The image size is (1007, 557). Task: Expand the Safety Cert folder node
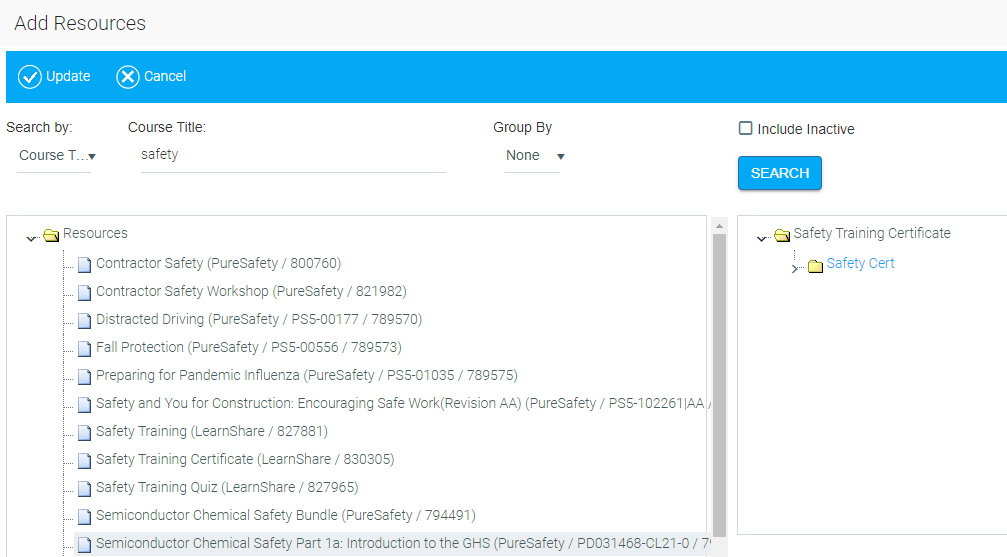[x=796, y=268]
